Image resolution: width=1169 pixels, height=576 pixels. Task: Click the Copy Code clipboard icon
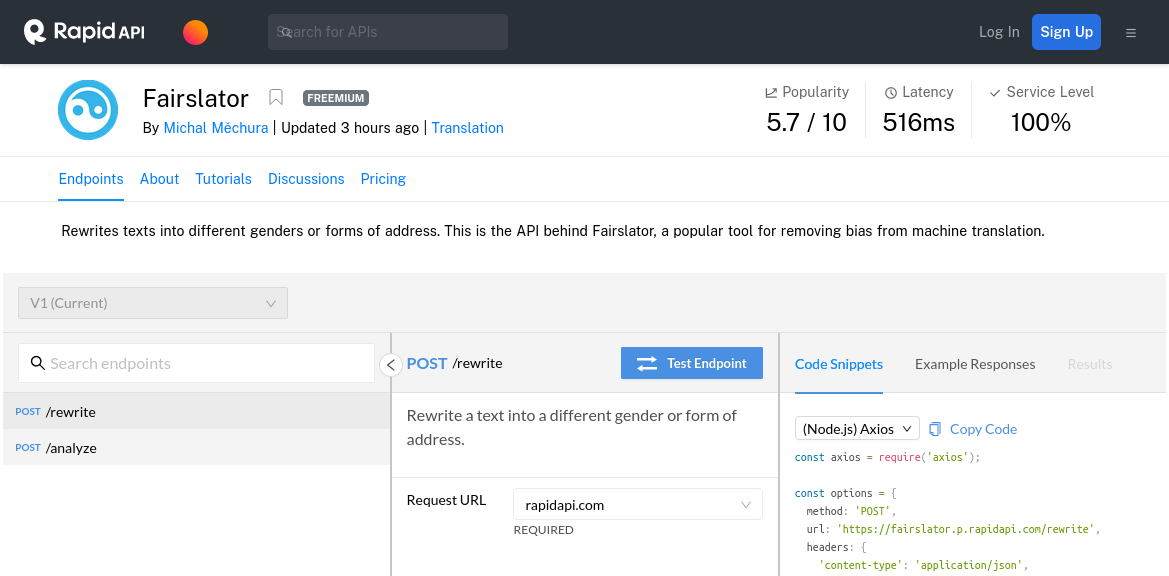(x=935, y=429)
